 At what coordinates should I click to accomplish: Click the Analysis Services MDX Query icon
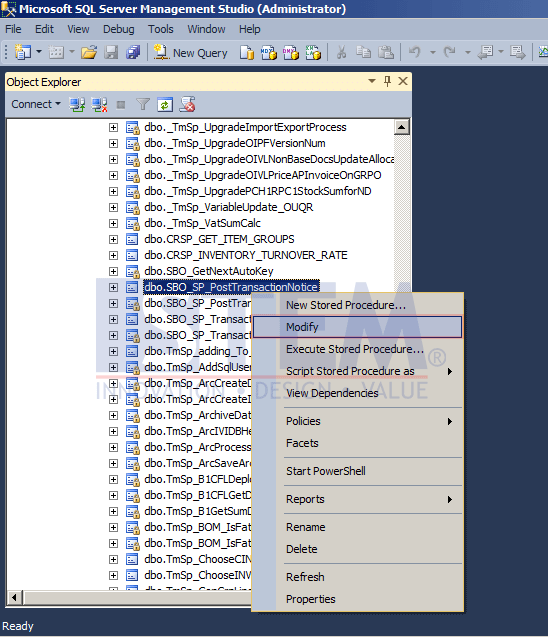pos(269,53)
